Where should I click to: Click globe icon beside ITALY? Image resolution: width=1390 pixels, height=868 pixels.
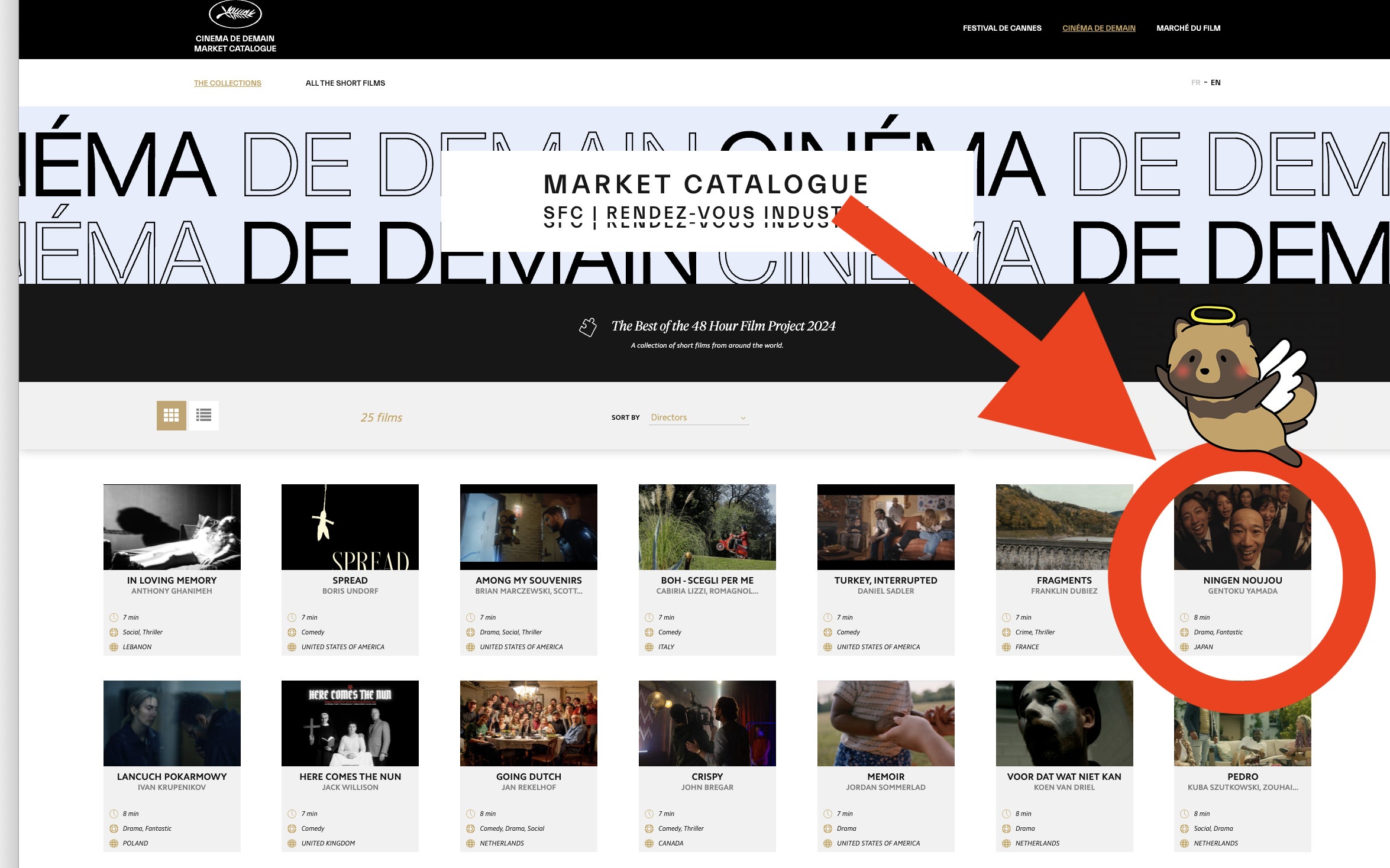[649, 647]
